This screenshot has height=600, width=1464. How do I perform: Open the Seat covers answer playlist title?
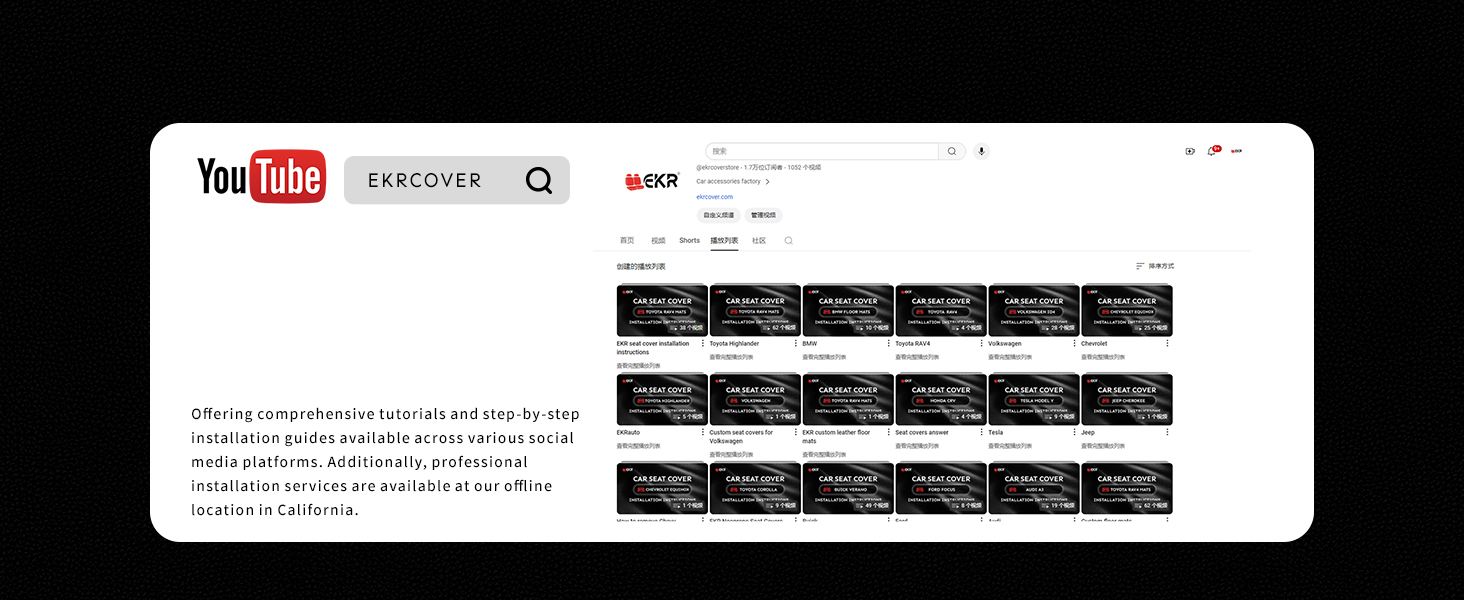pyautogui.click(x=922, y=433)
